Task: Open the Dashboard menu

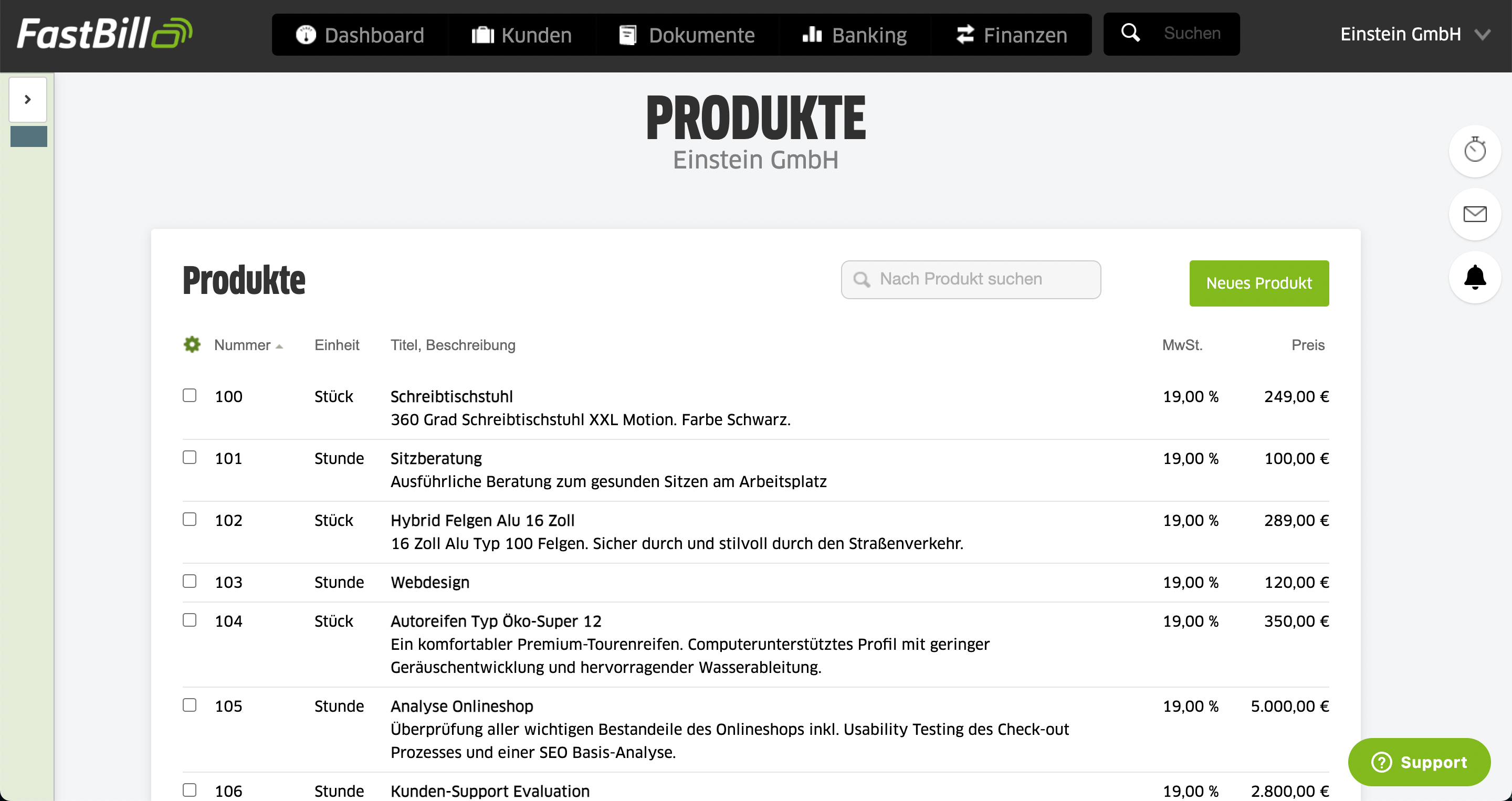Action: point(360,35)
